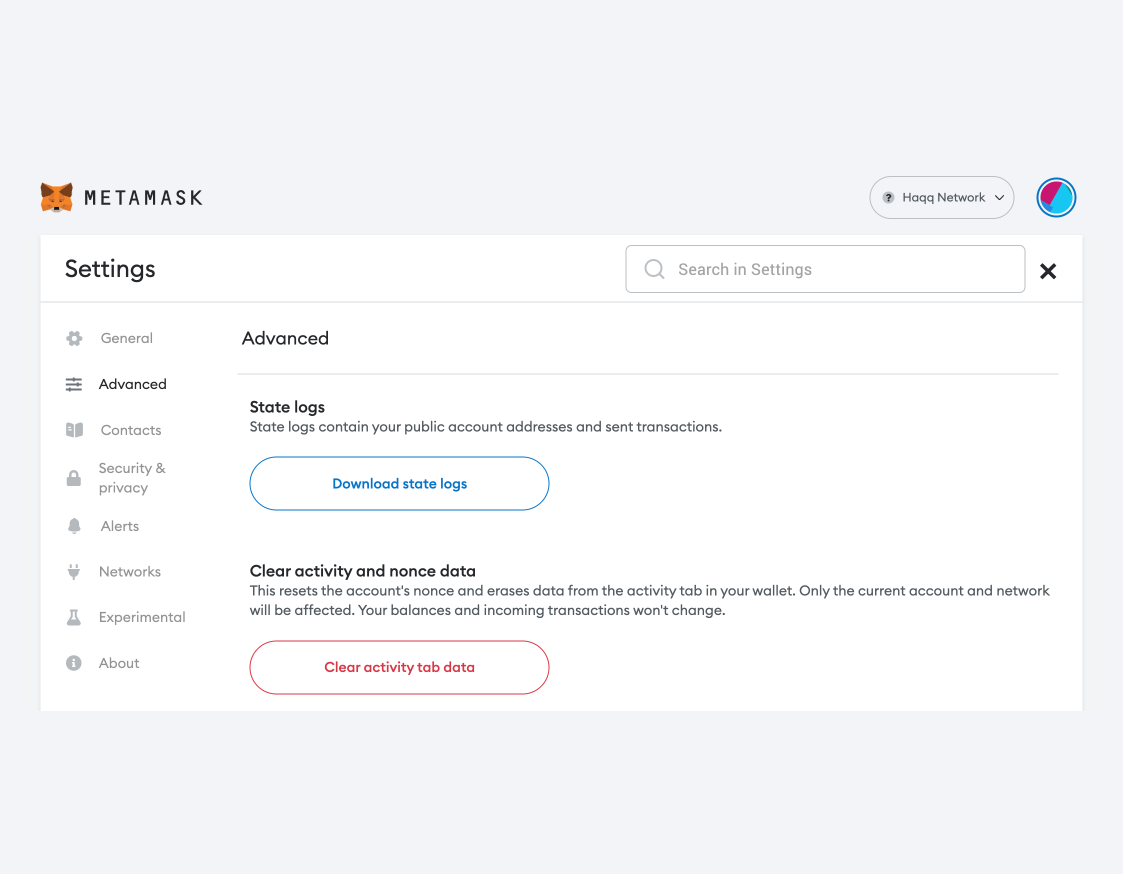Go to Security & privacy settings

132,478
